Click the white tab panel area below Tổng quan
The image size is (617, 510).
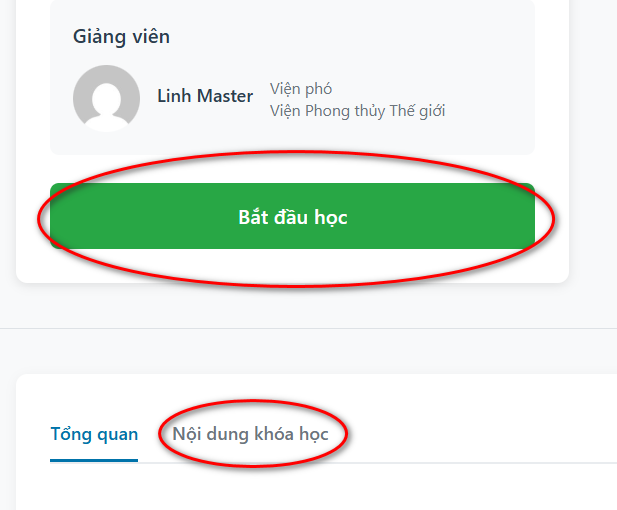pos(275,488)
